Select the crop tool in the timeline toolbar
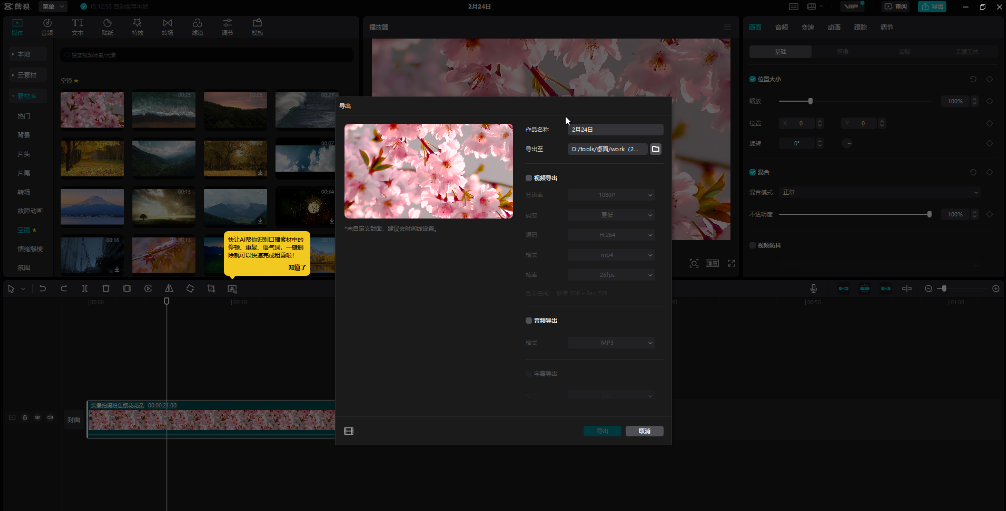The image size is (1006, 511). click(211, 289)
